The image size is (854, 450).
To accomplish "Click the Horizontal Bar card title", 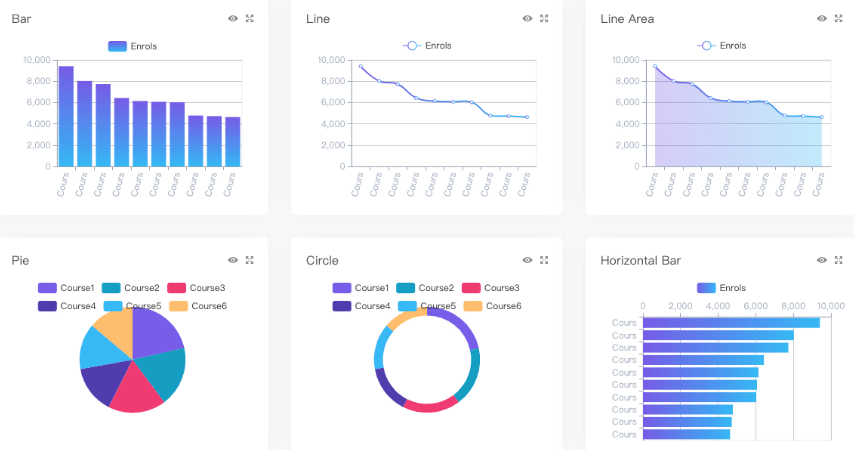I will (x=640, y=260).
